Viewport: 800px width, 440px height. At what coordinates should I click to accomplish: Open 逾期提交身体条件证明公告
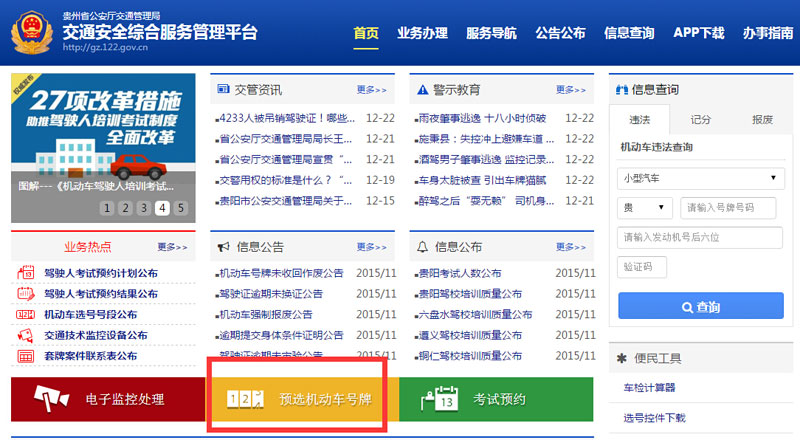[x=281, y=335]
